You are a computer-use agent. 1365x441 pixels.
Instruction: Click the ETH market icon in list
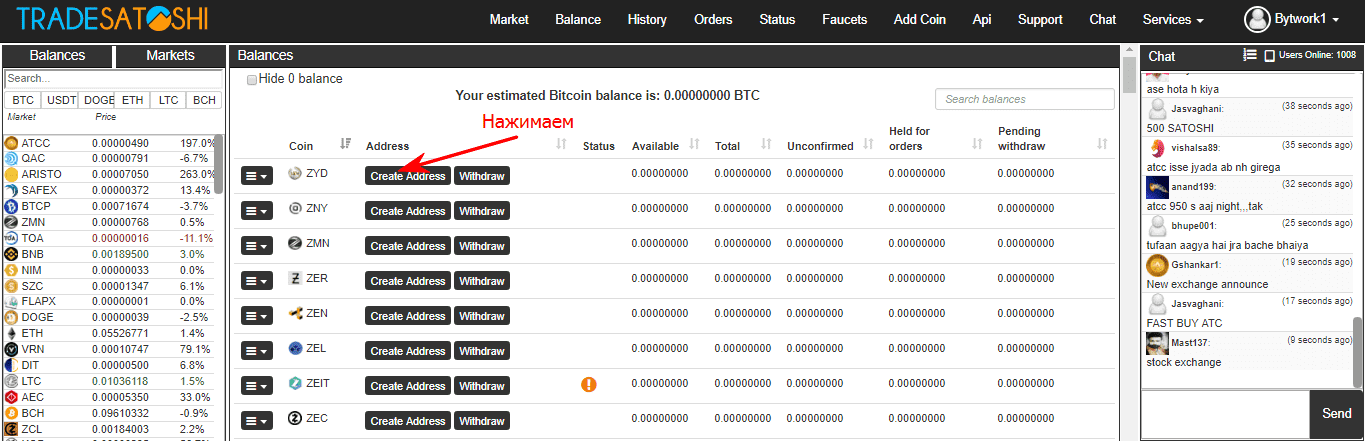(x=12, y=334)
